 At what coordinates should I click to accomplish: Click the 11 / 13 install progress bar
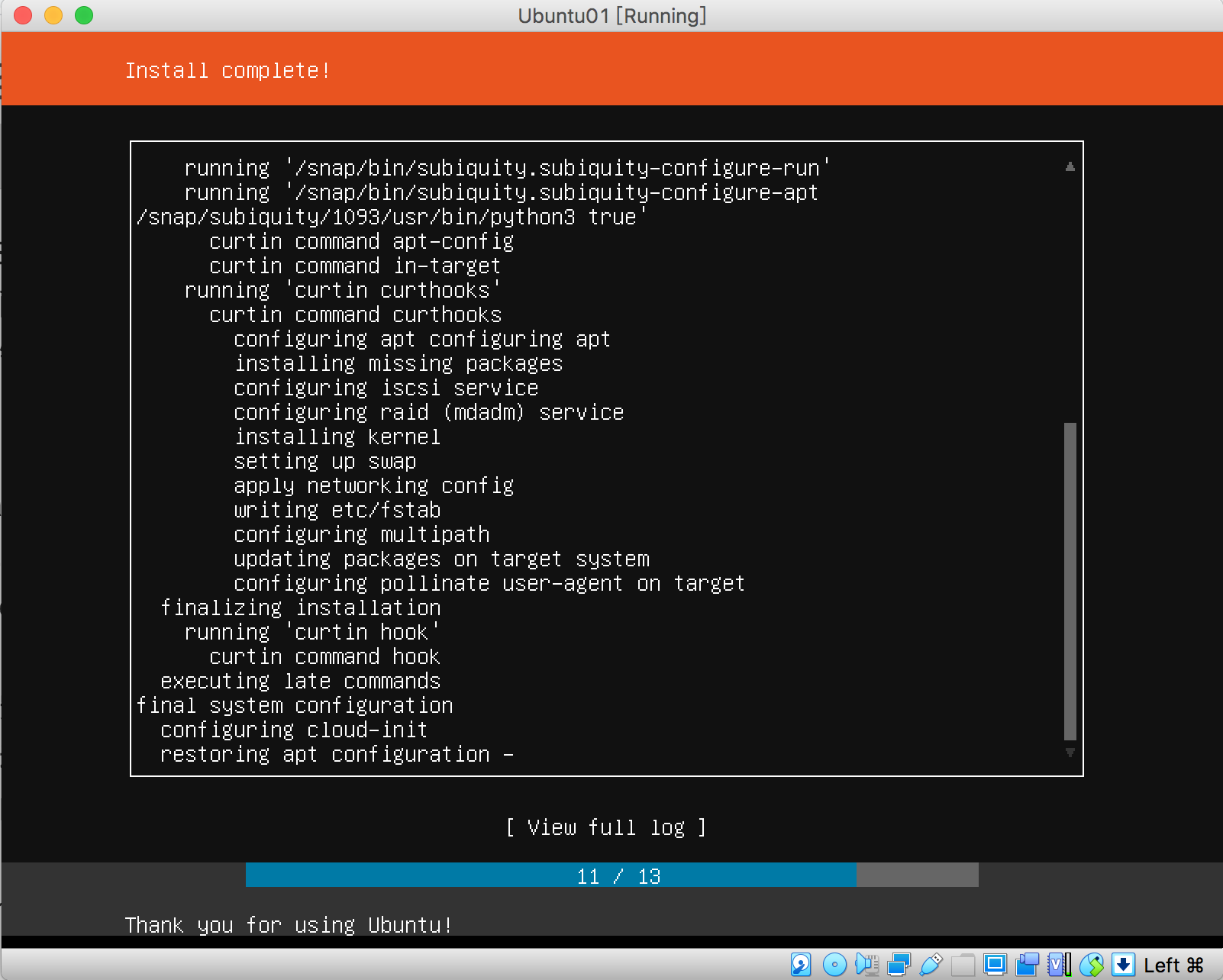point(612,875)
